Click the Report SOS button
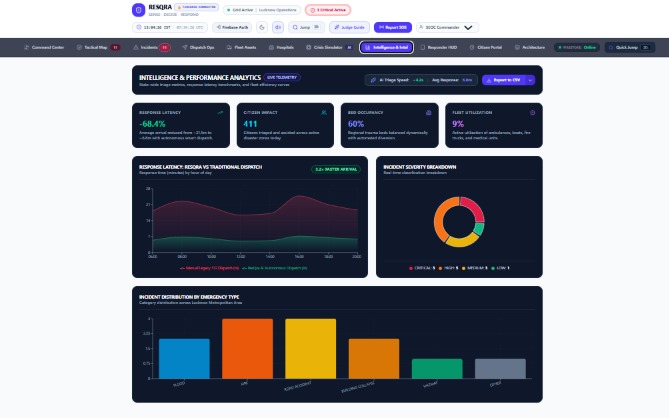Image resolution: width=669 pixels, height=418 pixels. pos(393,27)
